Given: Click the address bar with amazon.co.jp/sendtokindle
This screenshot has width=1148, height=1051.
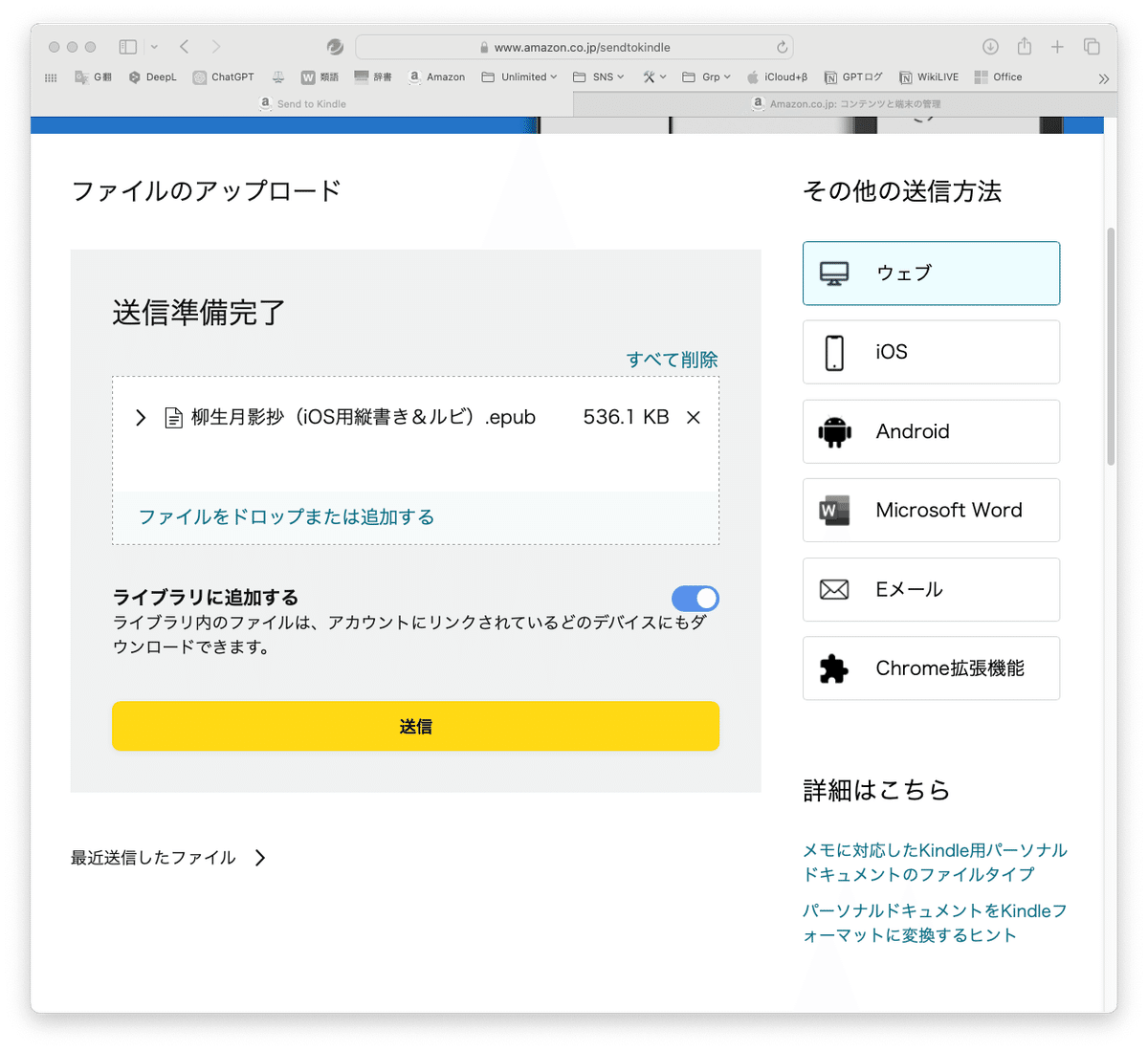Looking at the screenshot, I should click(574, 47).
